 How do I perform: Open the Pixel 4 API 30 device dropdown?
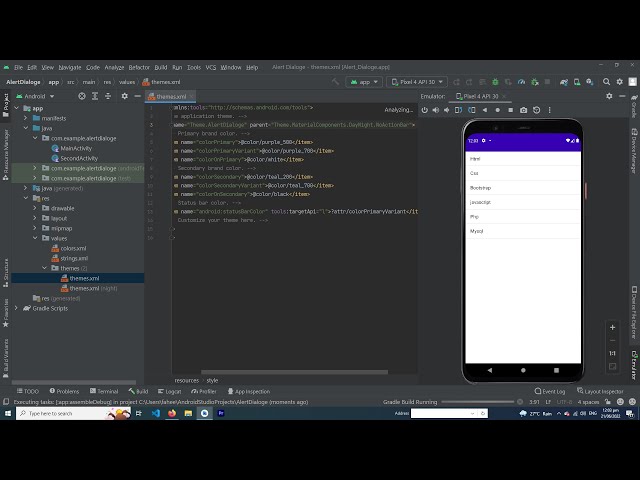417,82
